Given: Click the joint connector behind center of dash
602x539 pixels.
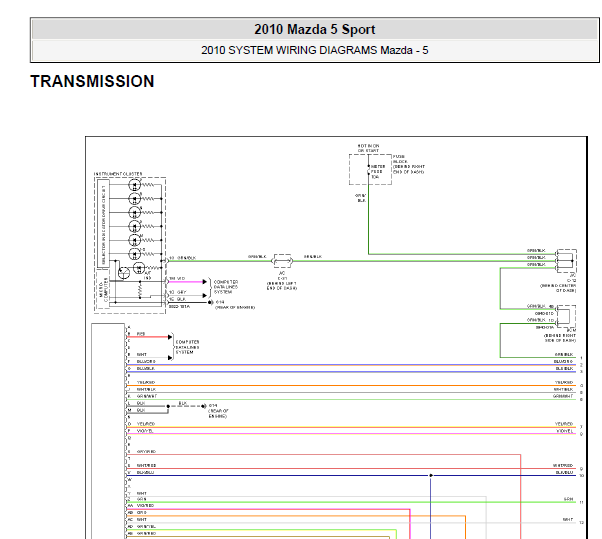Looking at the screenshot, I should (x=567, y=261).
